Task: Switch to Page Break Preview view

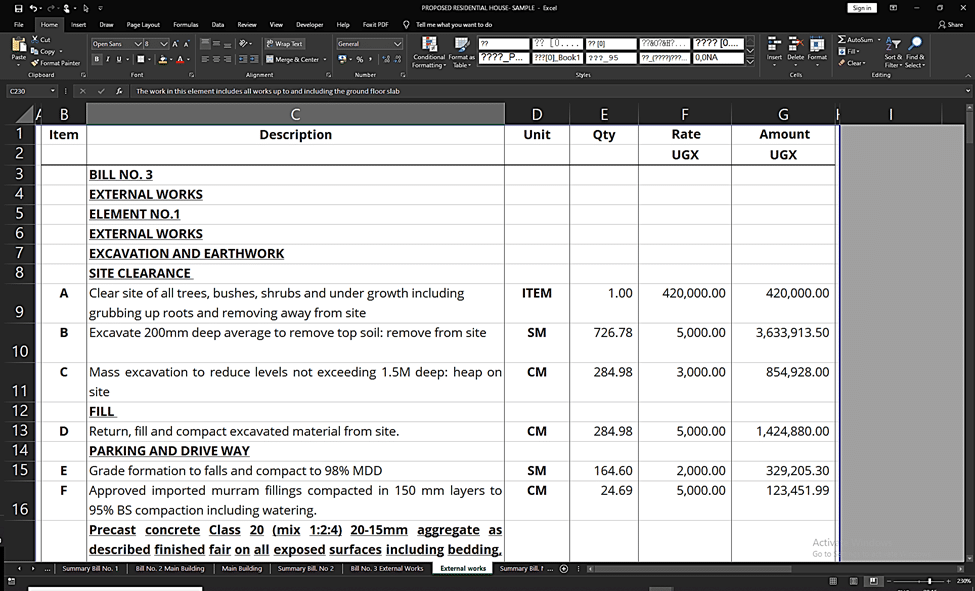Action: pos(874,581)
